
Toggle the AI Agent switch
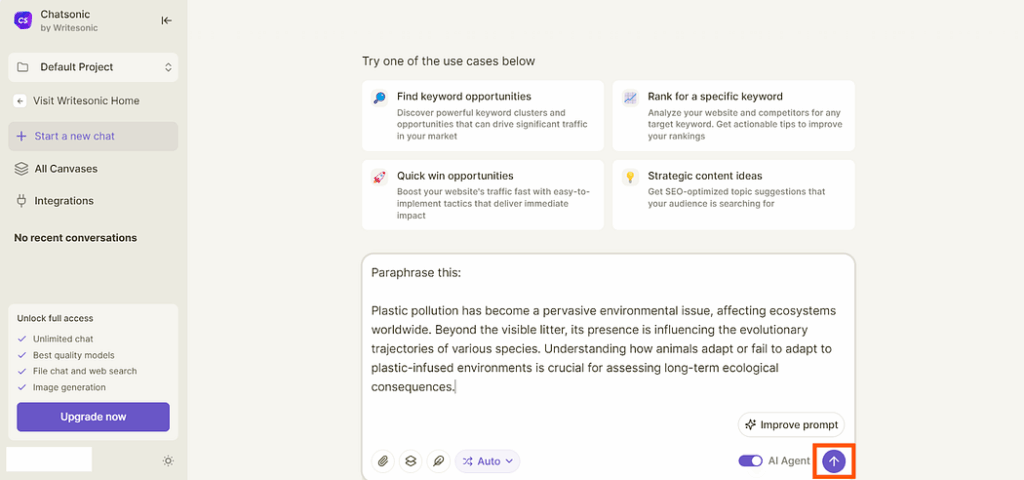[x=750, y=461]
